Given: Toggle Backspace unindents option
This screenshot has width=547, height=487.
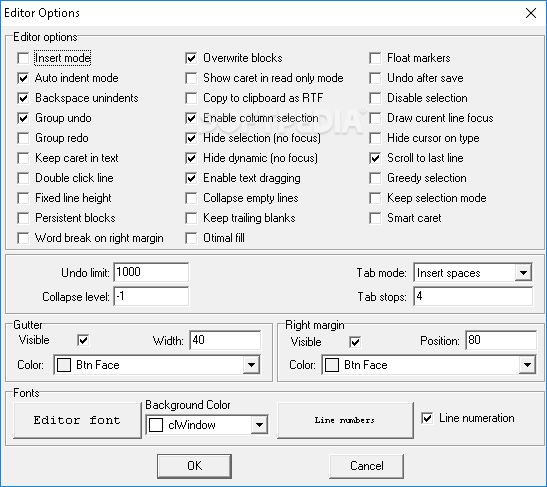Looking at the screenshot, I should point(23,98).
